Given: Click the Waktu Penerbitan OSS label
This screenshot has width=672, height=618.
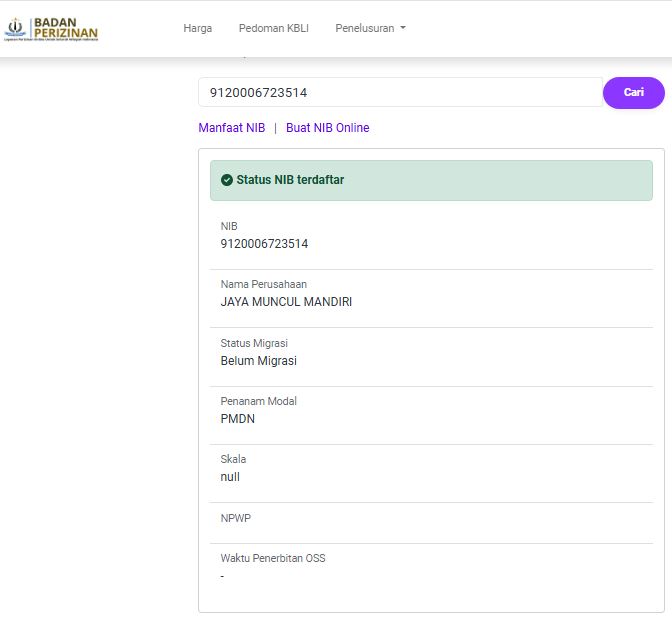Looking at the screenshot, I should (272, 558).
